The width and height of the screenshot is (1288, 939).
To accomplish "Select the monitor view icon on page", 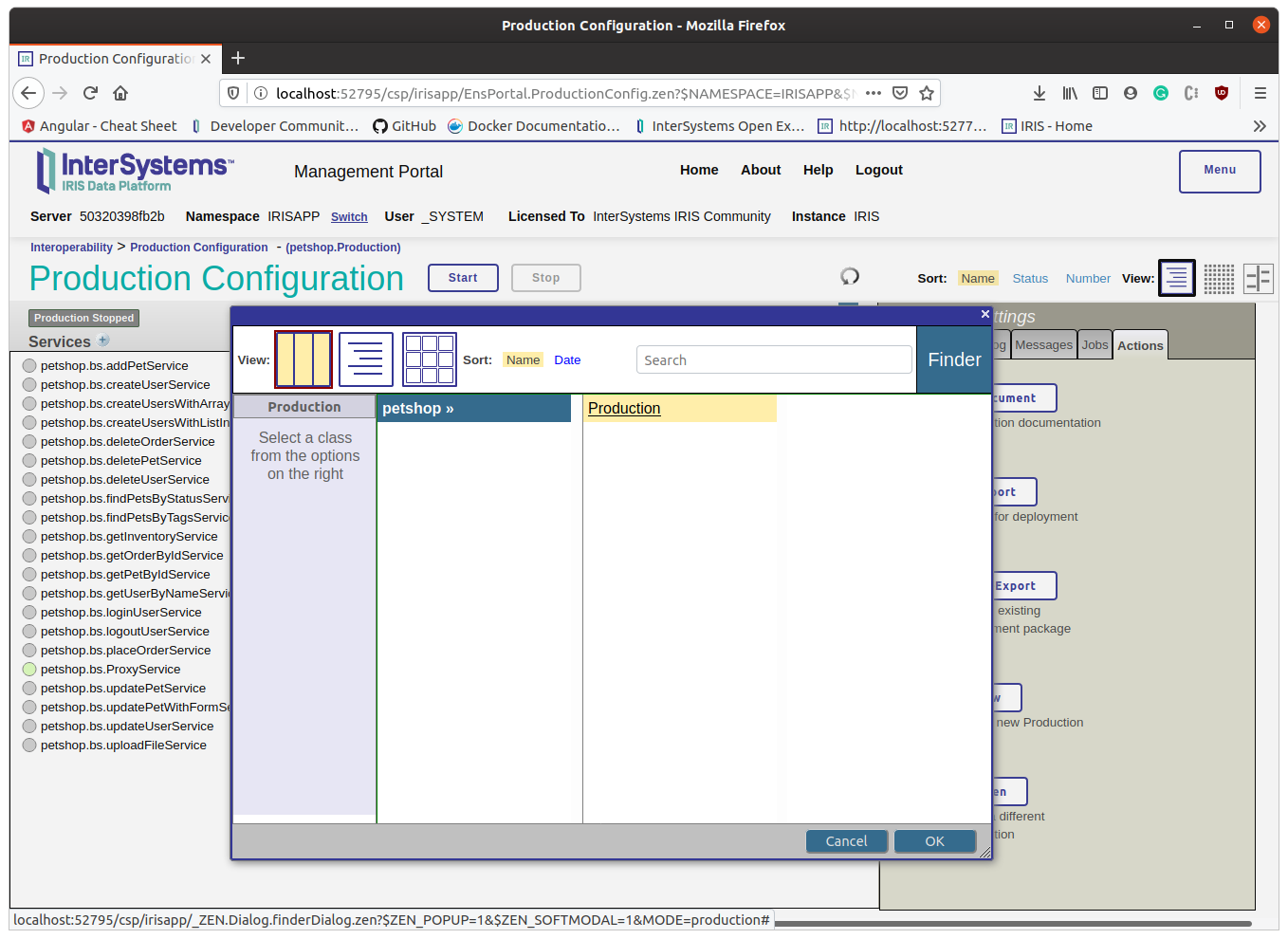I will (x=1259, y=278).
